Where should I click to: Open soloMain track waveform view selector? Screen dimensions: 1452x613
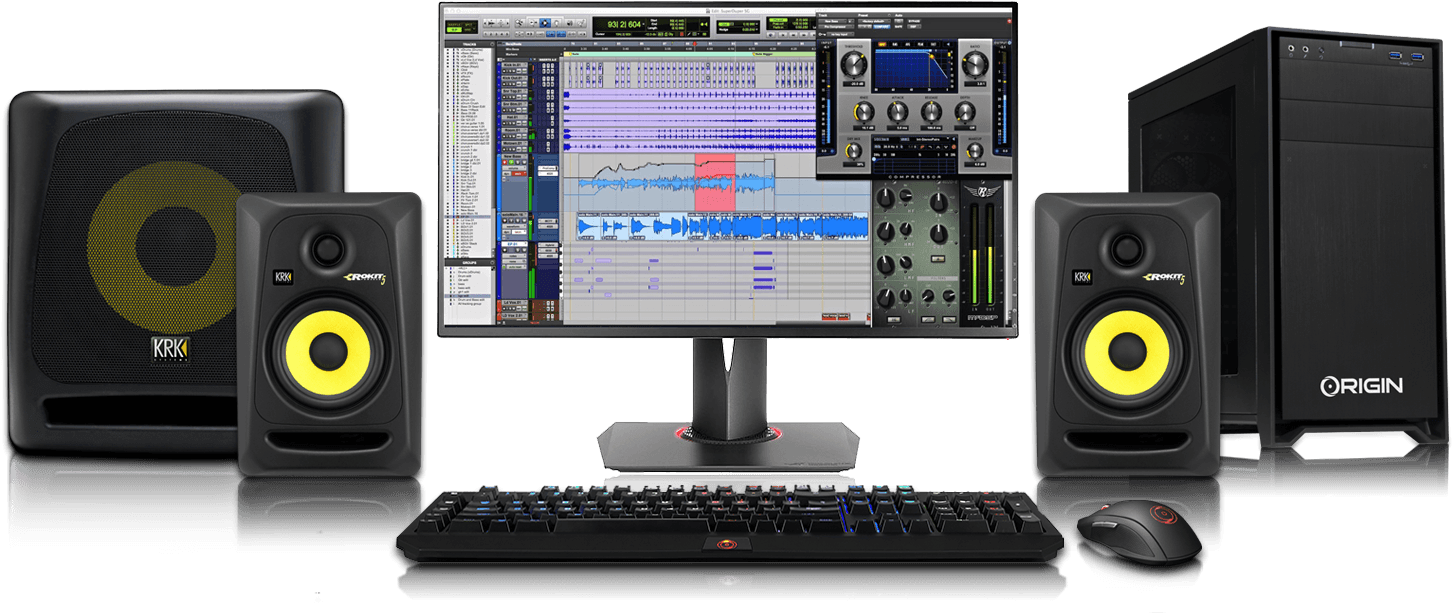tap(514, 227)
